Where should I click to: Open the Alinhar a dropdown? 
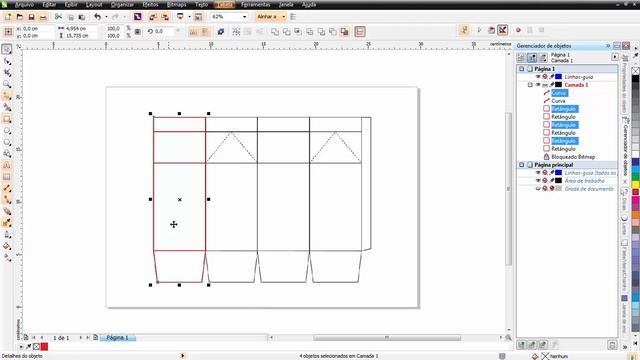coord(283,17)
